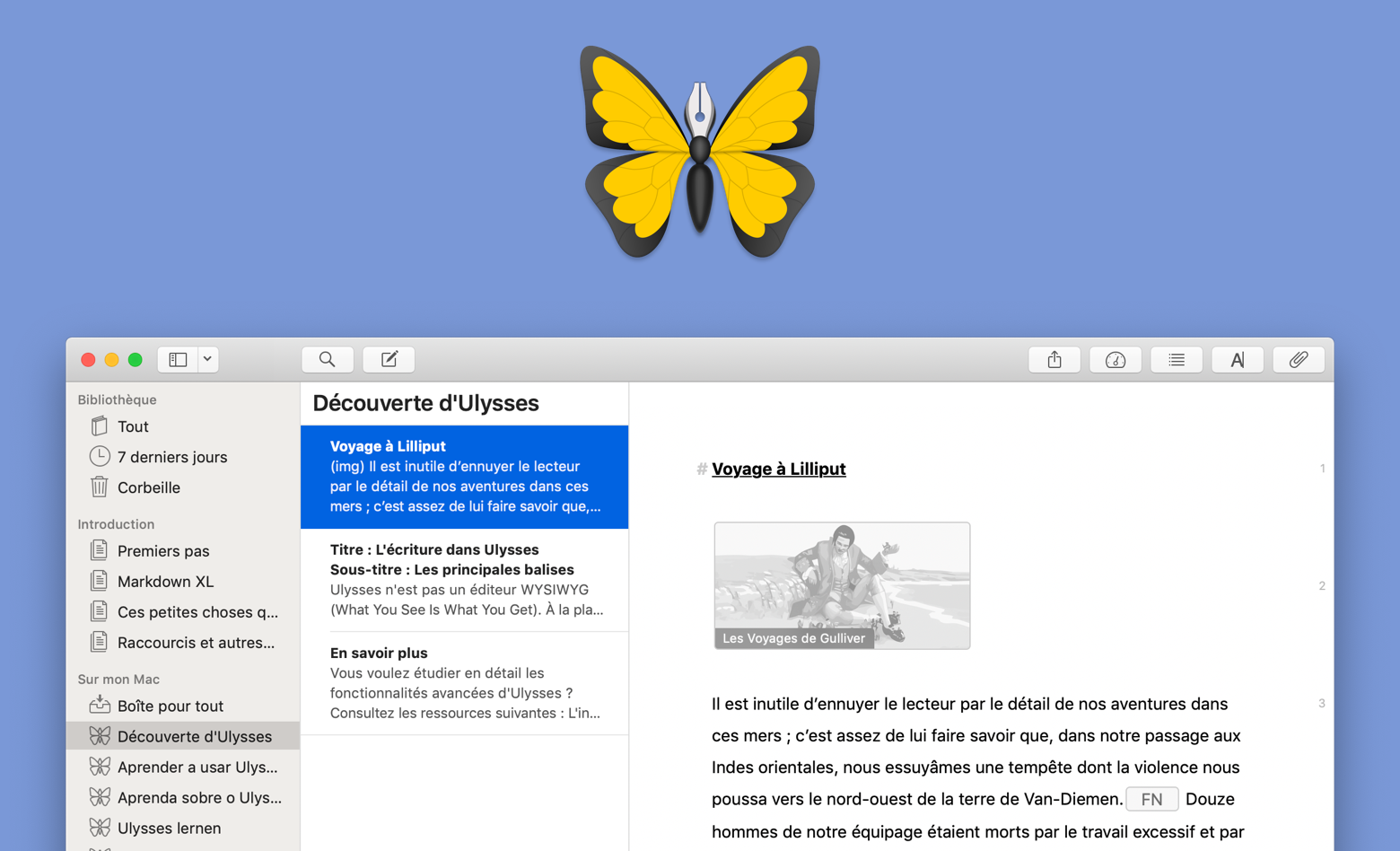
Task: Open the En savoir plus sheet
Action: coord(465,683)
